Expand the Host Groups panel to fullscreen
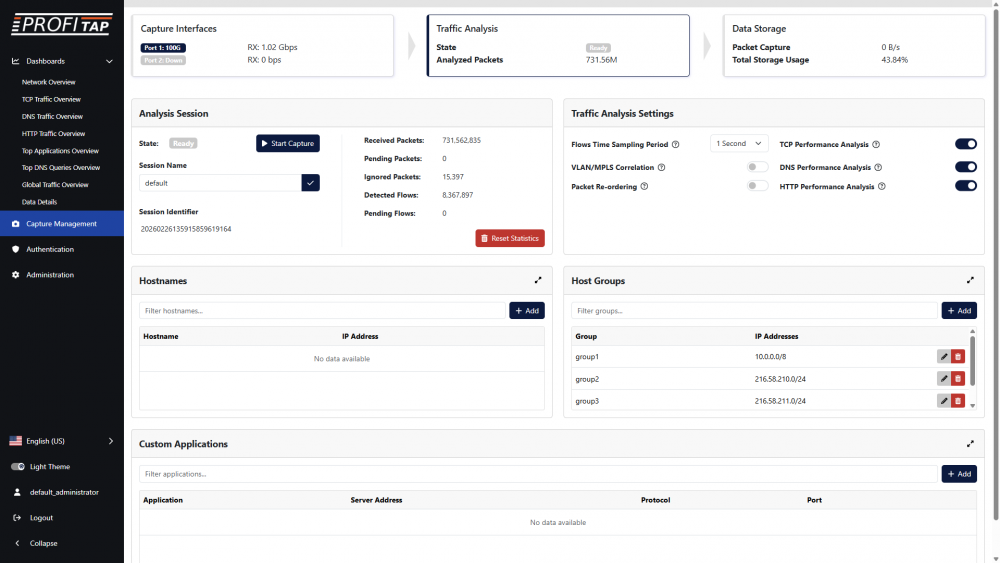 (970, 281)
